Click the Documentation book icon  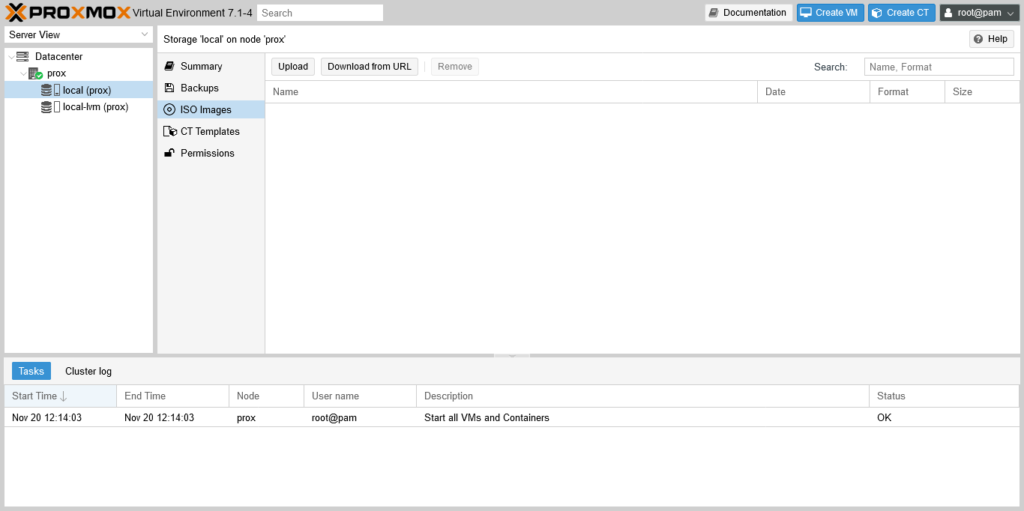pos(714,13)
